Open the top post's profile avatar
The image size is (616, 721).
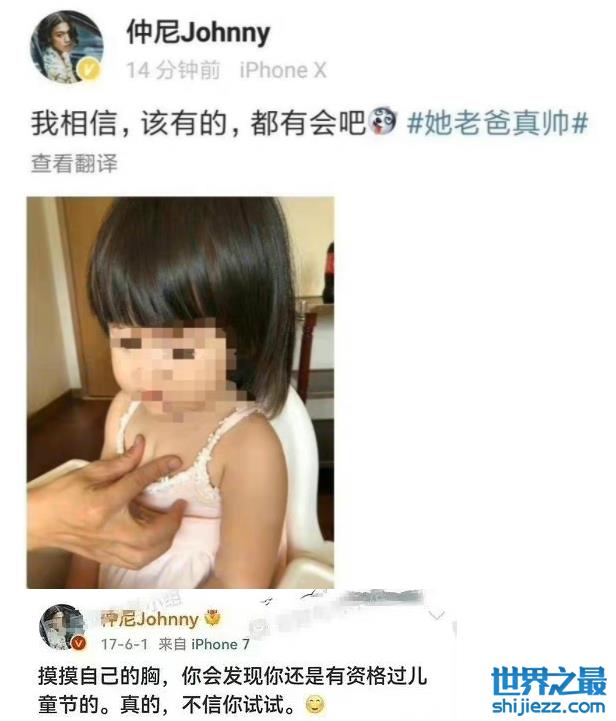pos(66,46)
